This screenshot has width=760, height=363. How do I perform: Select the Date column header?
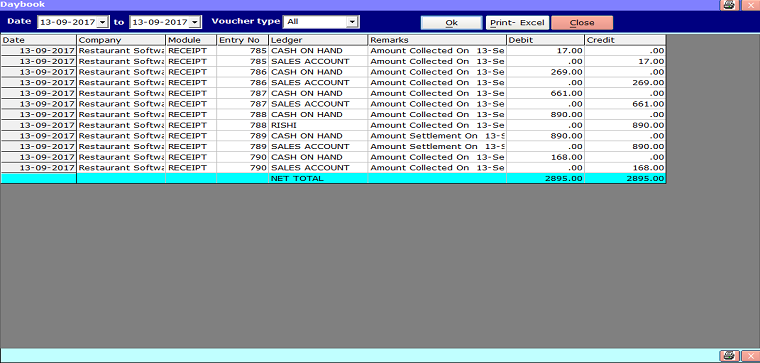[39, 40]
